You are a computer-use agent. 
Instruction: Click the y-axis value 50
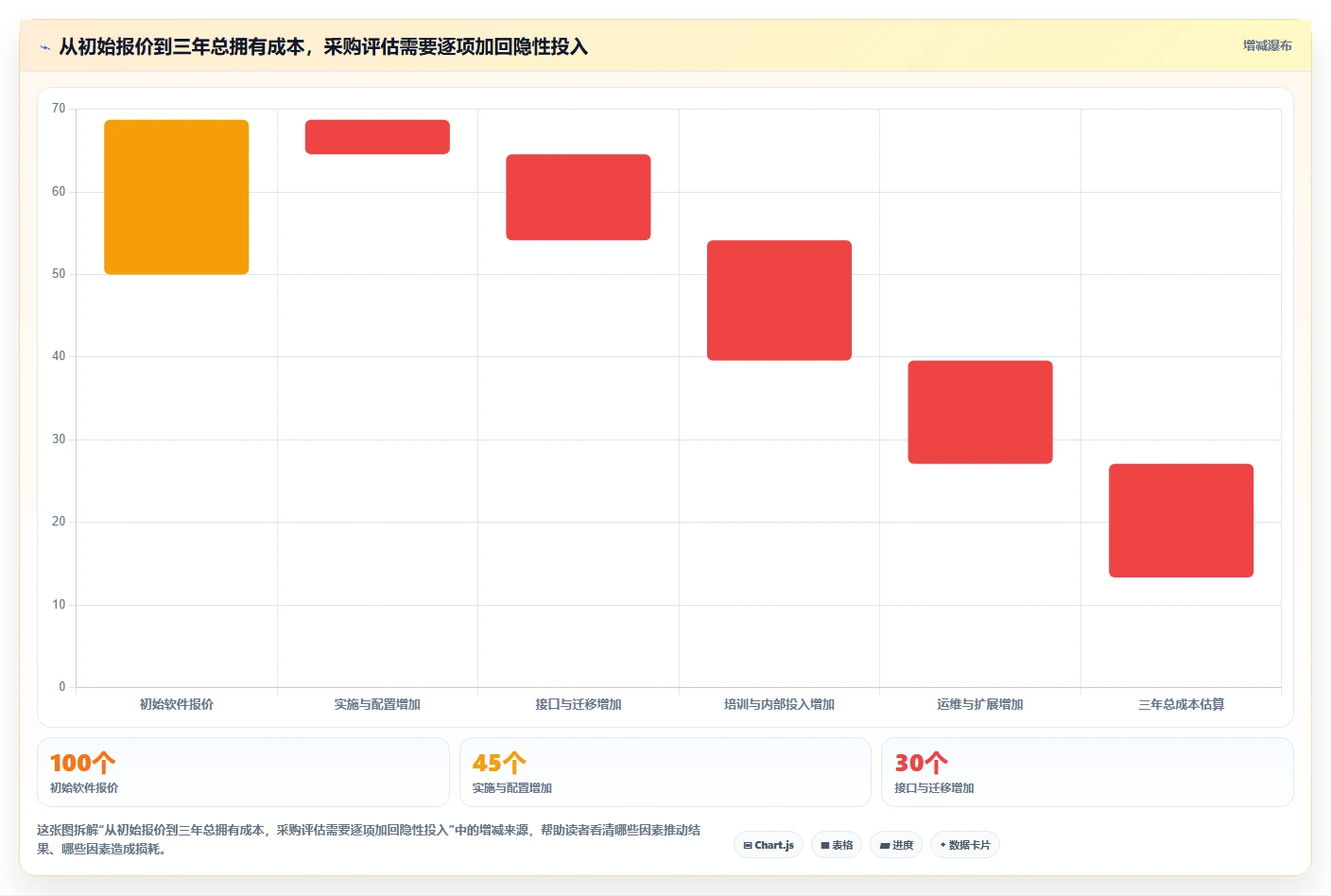tap(59, 274)
